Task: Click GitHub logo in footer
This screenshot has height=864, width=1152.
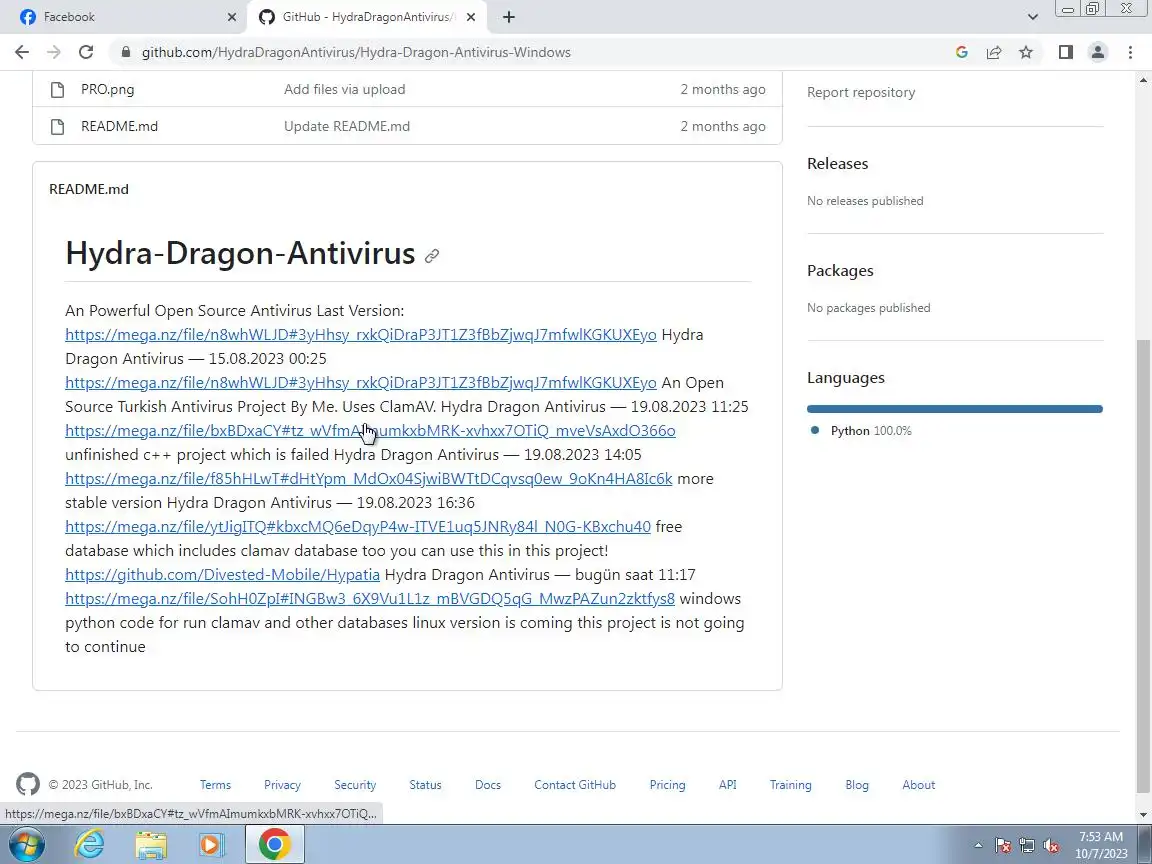Action: coord(28,784)
